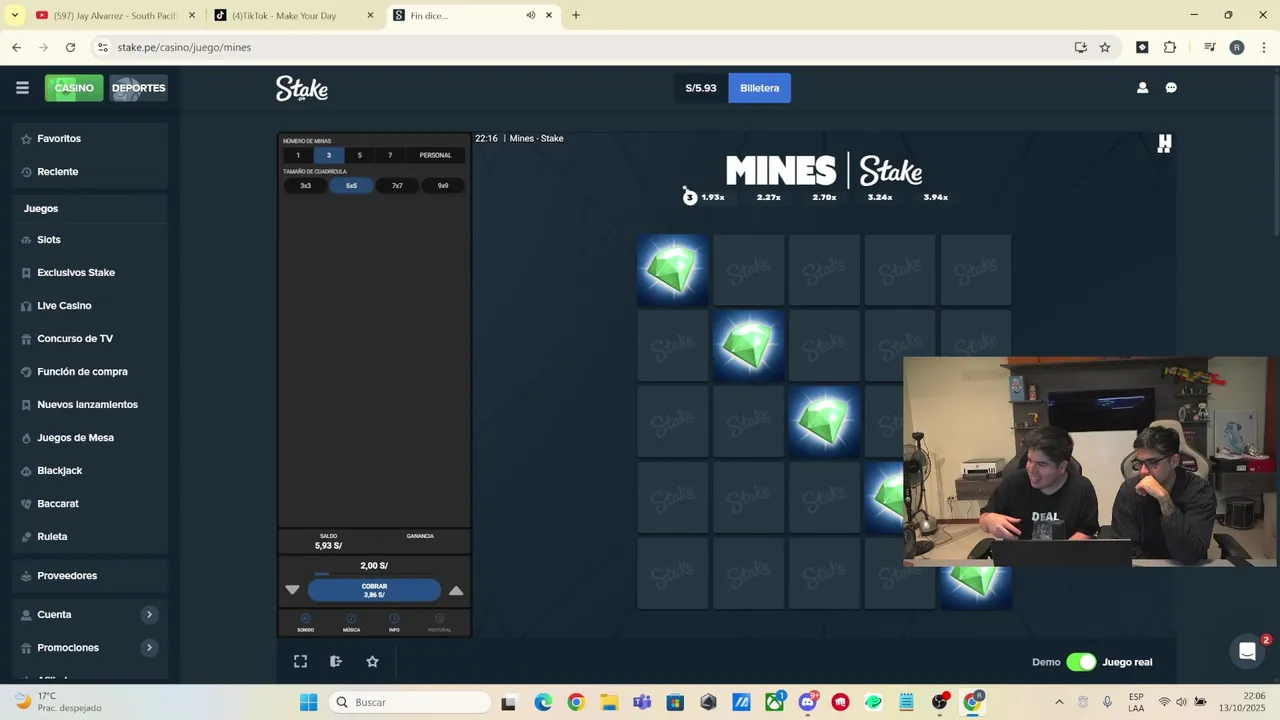This screenshot has width=1280, height=720.
Task: Open Live Casino in sidebar
Action: [x=64, y=306]
